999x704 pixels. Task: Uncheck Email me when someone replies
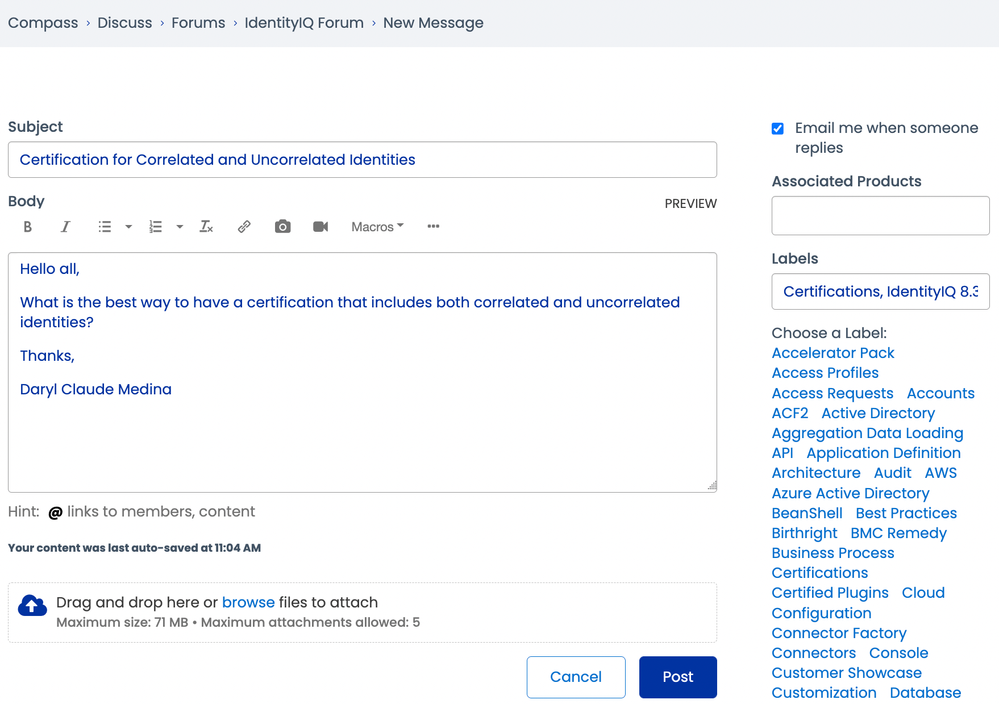(778, 128)
